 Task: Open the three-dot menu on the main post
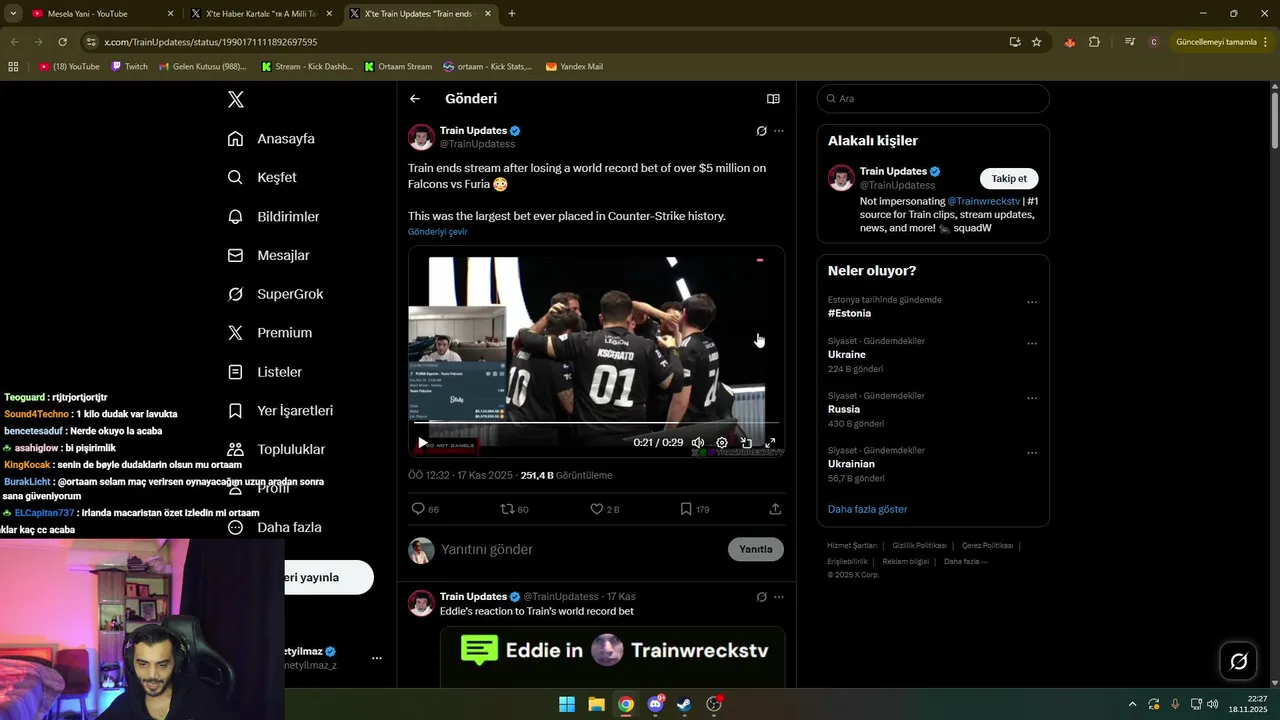pyautogui.click(x=779, y=131)
